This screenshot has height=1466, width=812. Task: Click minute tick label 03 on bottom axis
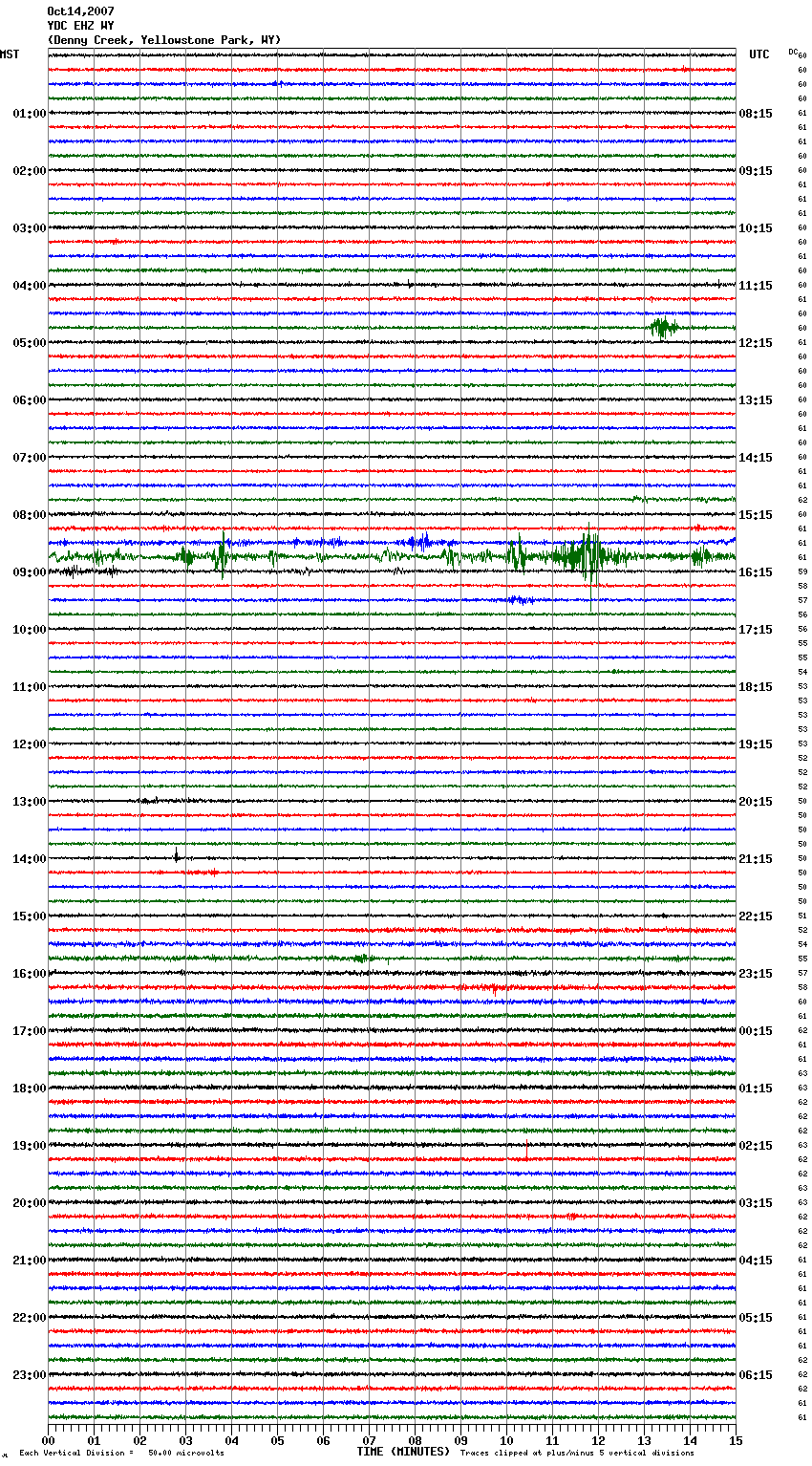coord(185,1440)
